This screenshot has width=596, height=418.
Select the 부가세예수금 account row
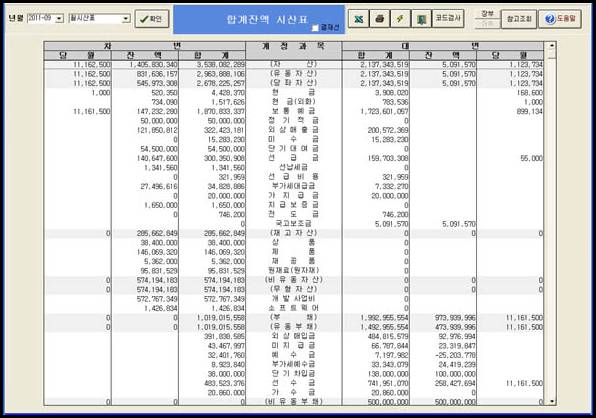pos(293,364)
